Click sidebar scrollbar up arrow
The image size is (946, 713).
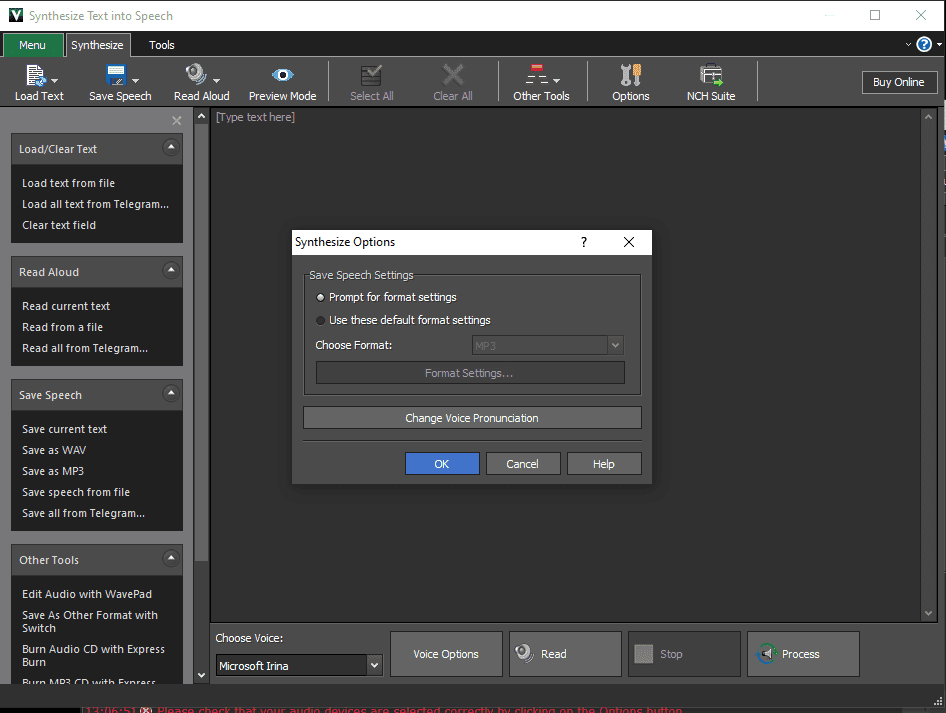point(202,116)
